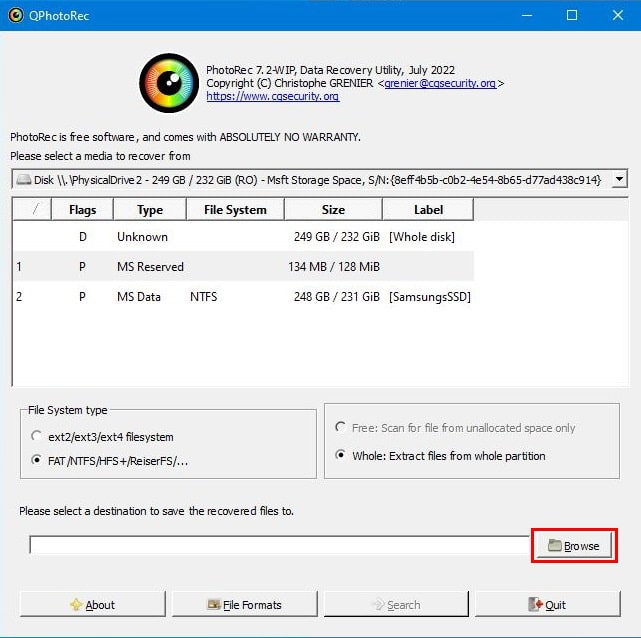The image size is (641, 638).
Task: Select the ext2/ext3/ext4 filesystem option
Action: click(102, 437)
